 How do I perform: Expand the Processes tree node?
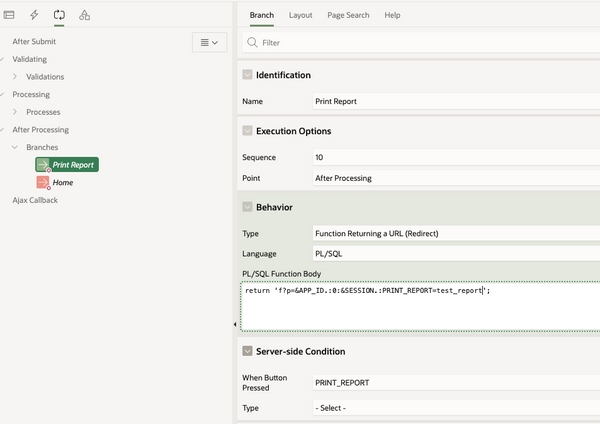coord(15,112)
